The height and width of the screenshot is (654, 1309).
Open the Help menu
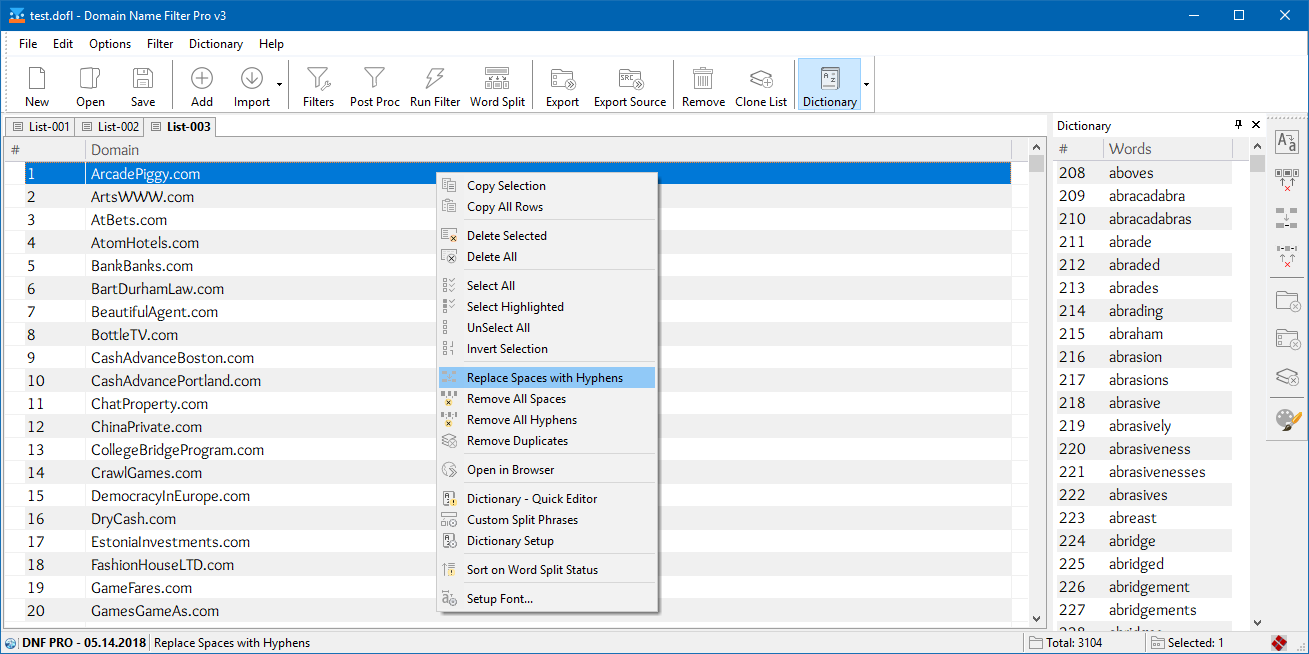271,44
